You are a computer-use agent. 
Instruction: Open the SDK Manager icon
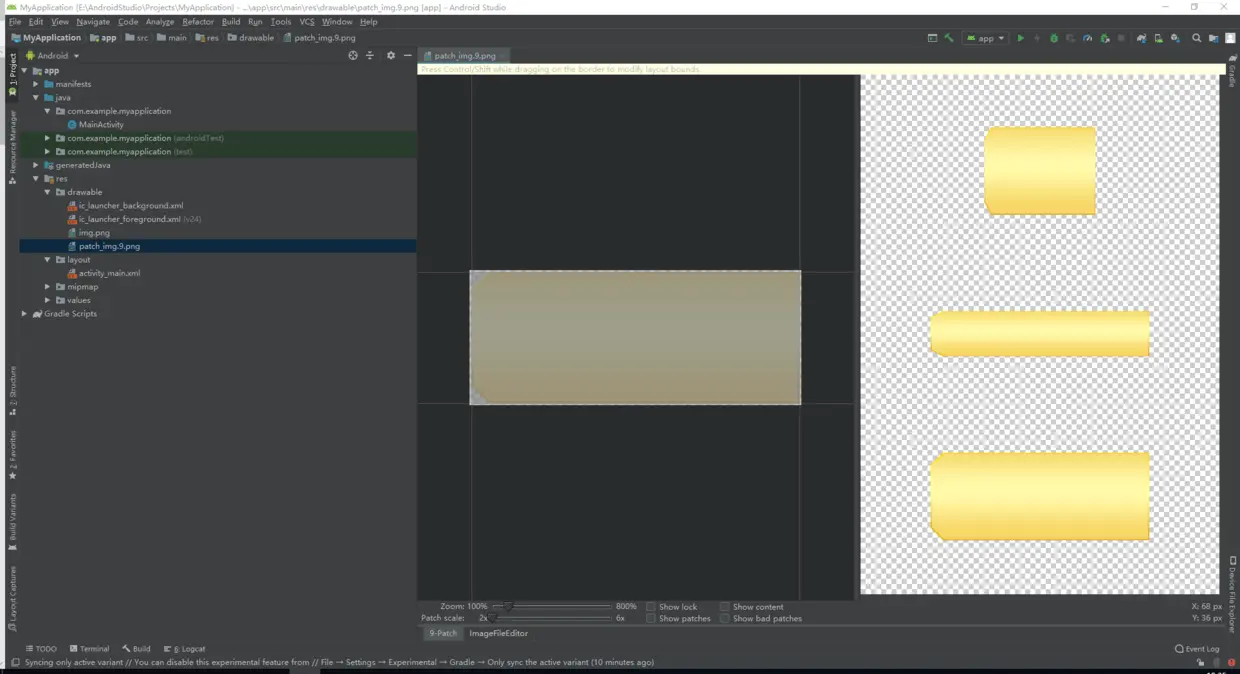[x=1175, y=38]
